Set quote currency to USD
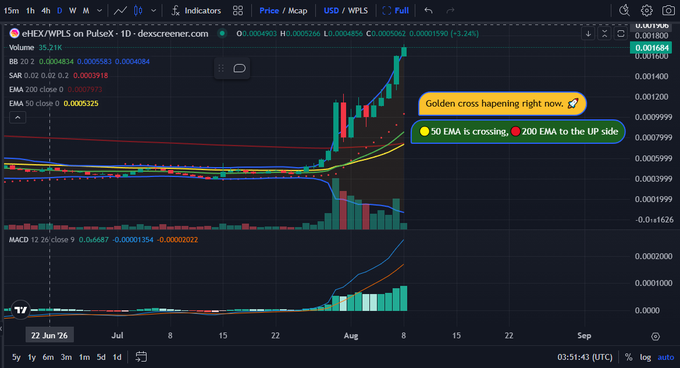 331,10
